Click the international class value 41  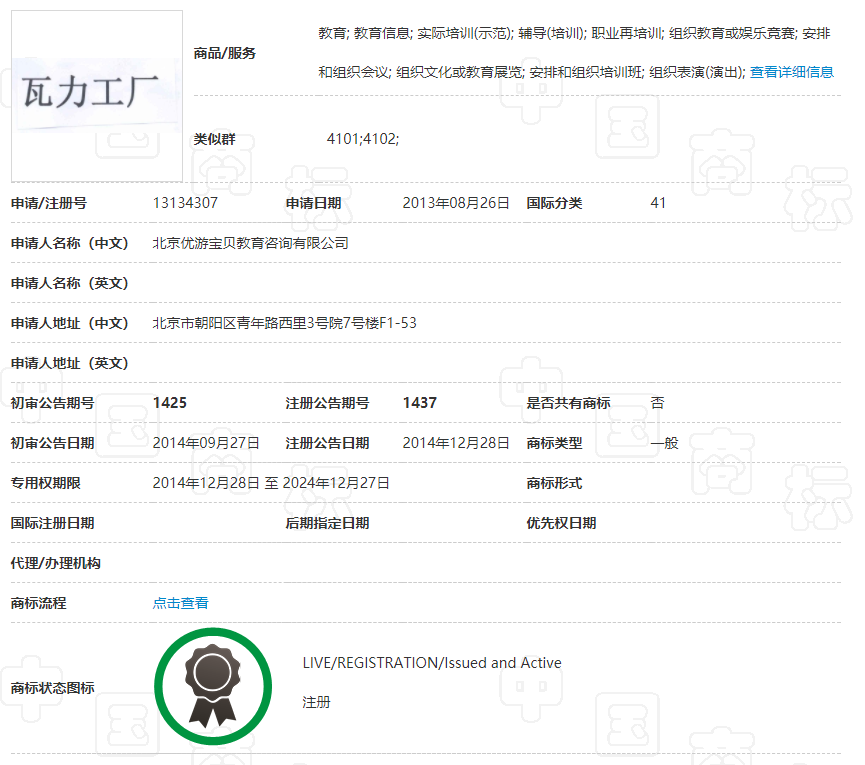(658, 203)
